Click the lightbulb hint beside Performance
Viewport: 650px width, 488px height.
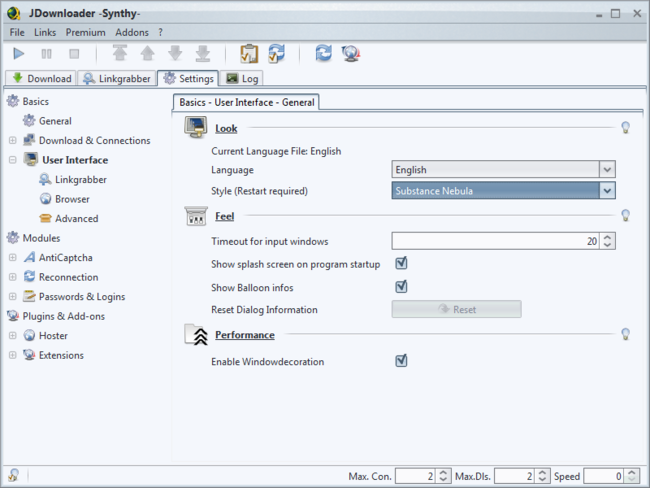(626, 334)
